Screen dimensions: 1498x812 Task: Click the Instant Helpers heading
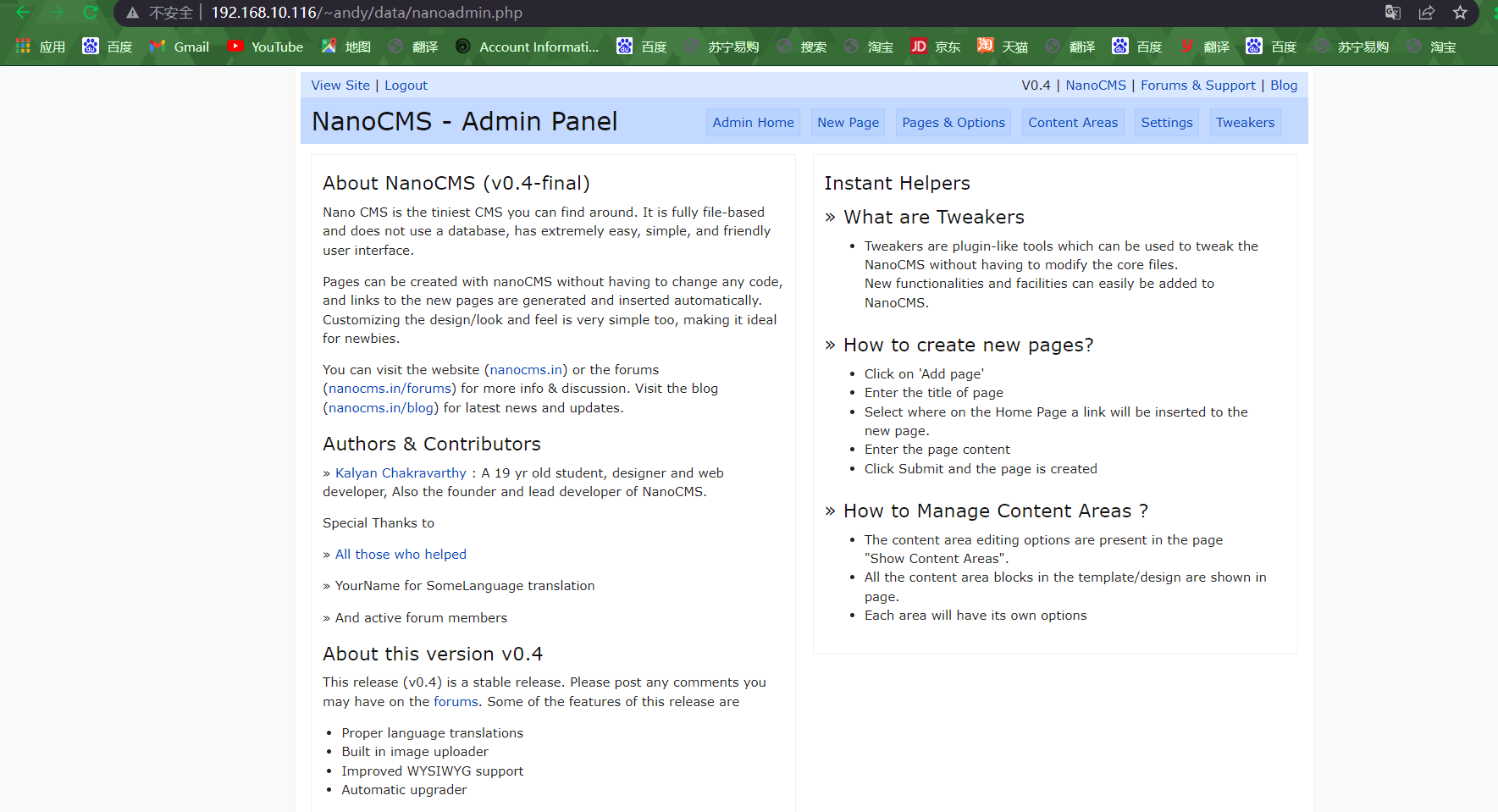click(898, 183)
